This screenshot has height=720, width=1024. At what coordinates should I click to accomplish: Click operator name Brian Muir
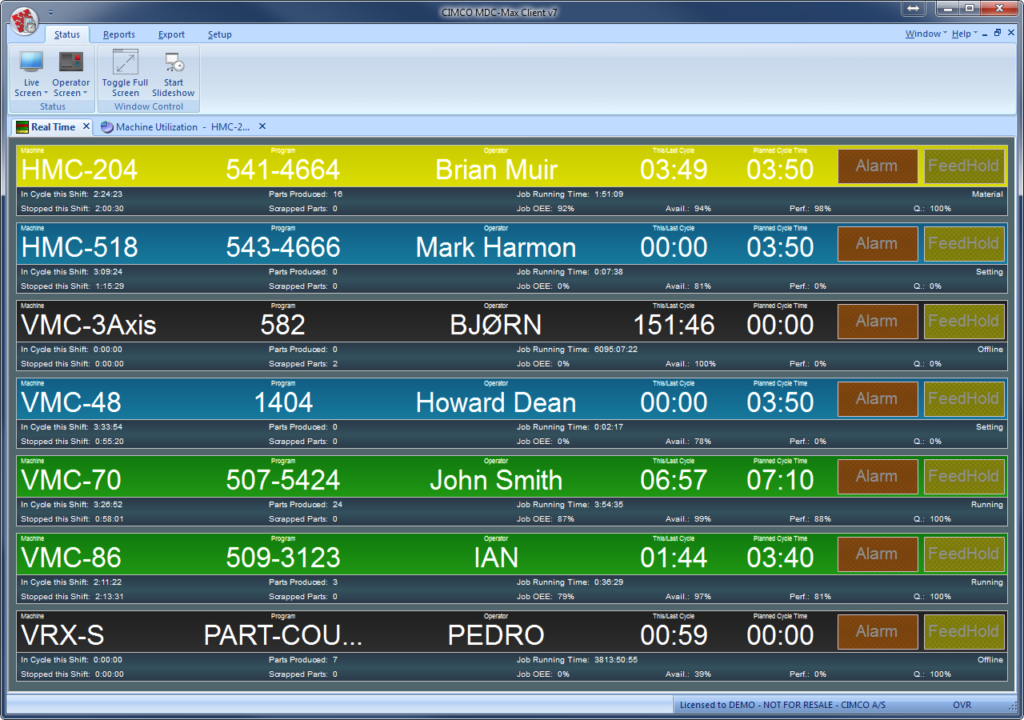pyautogui.click(x=496, y=170)
